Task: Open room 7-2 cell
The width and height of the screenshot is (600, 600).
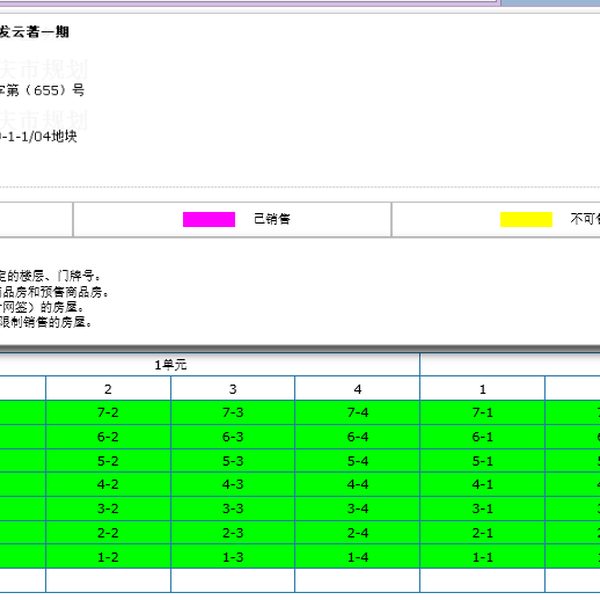Action: pos(108,412)
